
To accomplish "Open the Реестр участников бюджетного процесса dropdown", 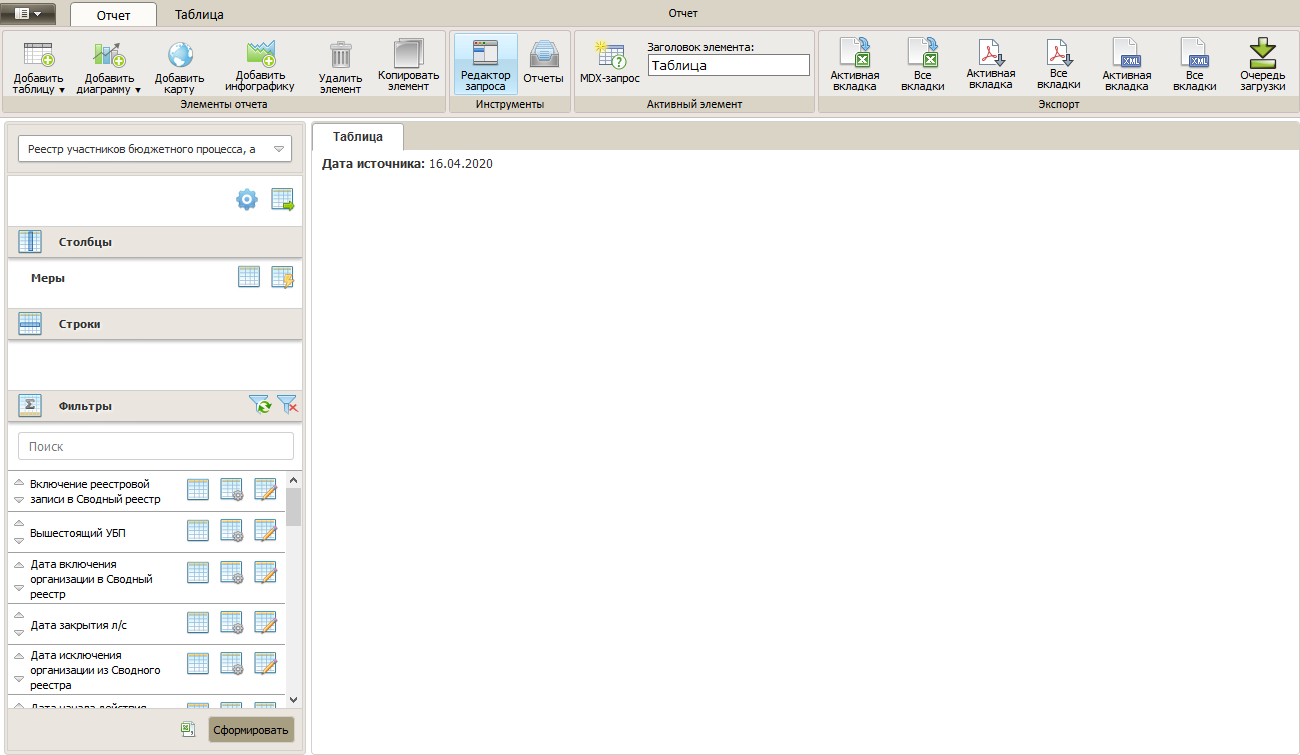I will 155,149.
